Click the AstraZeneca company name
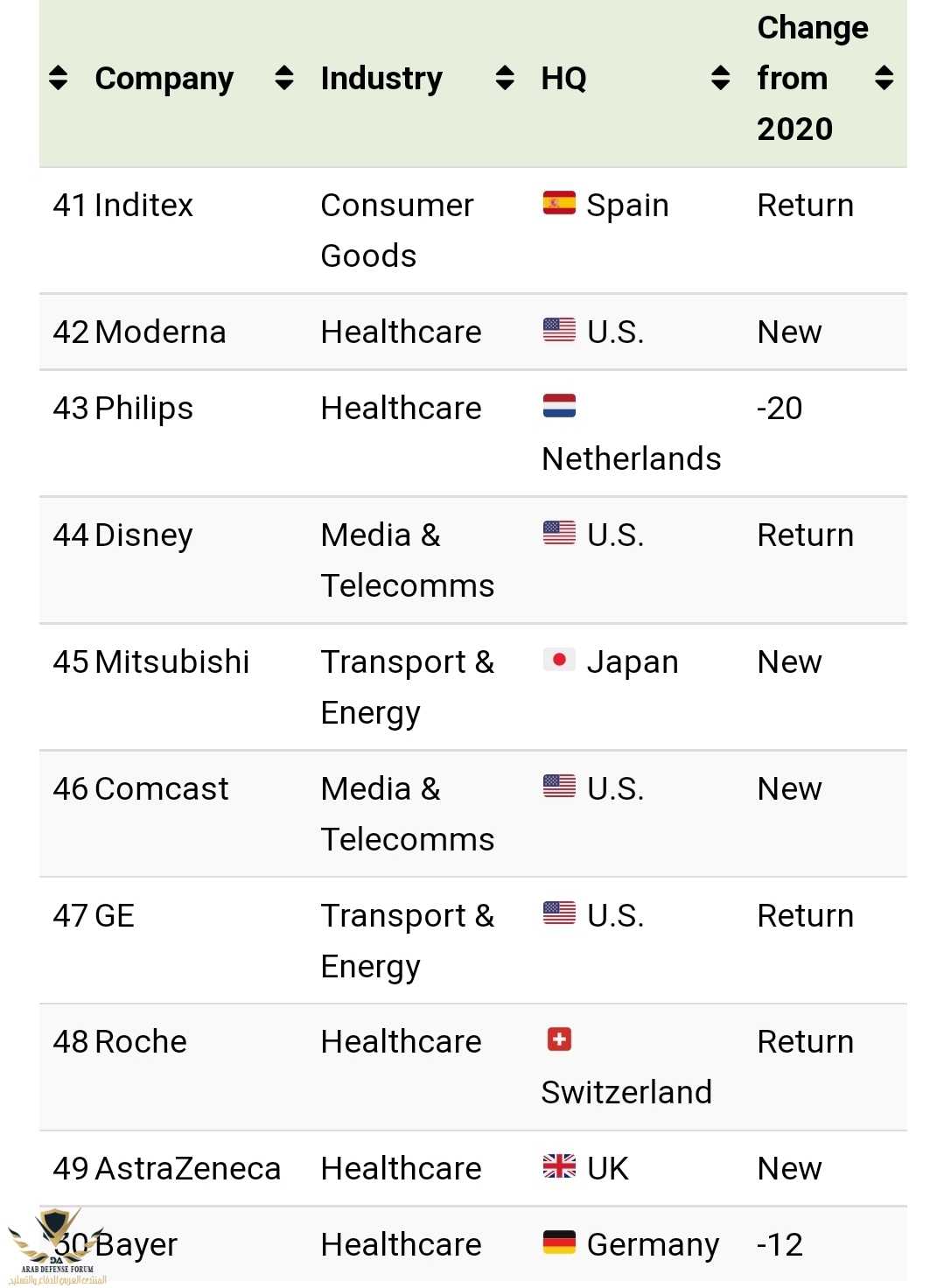Screen dimensions: 944x1288 click(188, 1169)
